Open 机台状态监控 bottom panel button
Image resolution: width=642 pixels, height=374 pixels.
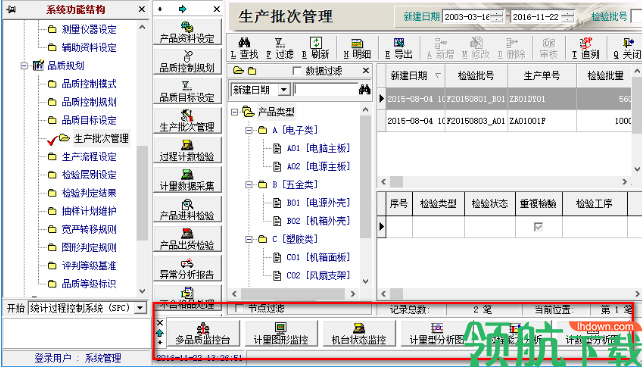click(x=359, y=333)
